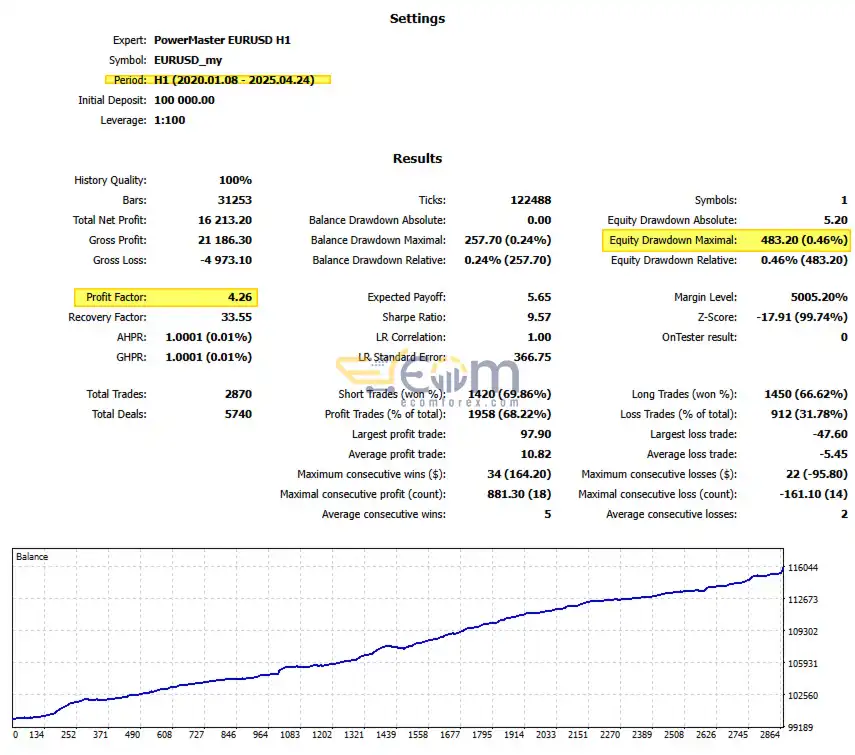Select the Leverage value 1:100
Image resolution: width=855 pixels, height=755 pixels.
pyautogui.click(x=170, y=120)
